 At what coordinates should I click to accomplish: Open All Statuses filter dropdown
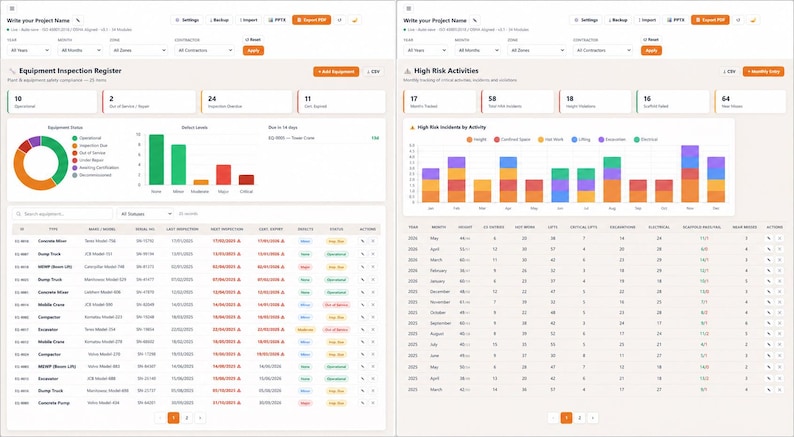click(x=145, y=214)
